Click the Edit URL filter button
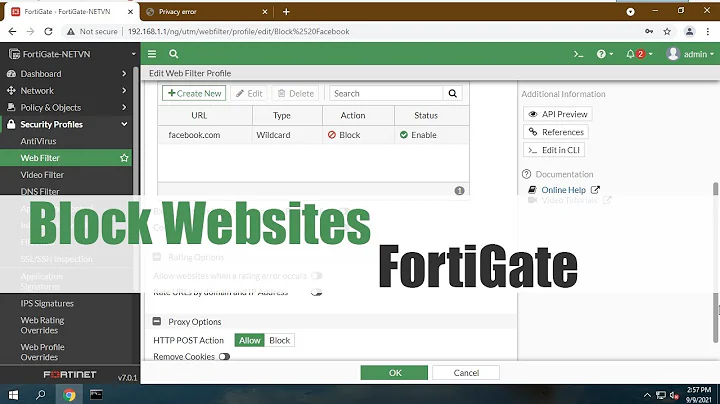 [249, 93]
